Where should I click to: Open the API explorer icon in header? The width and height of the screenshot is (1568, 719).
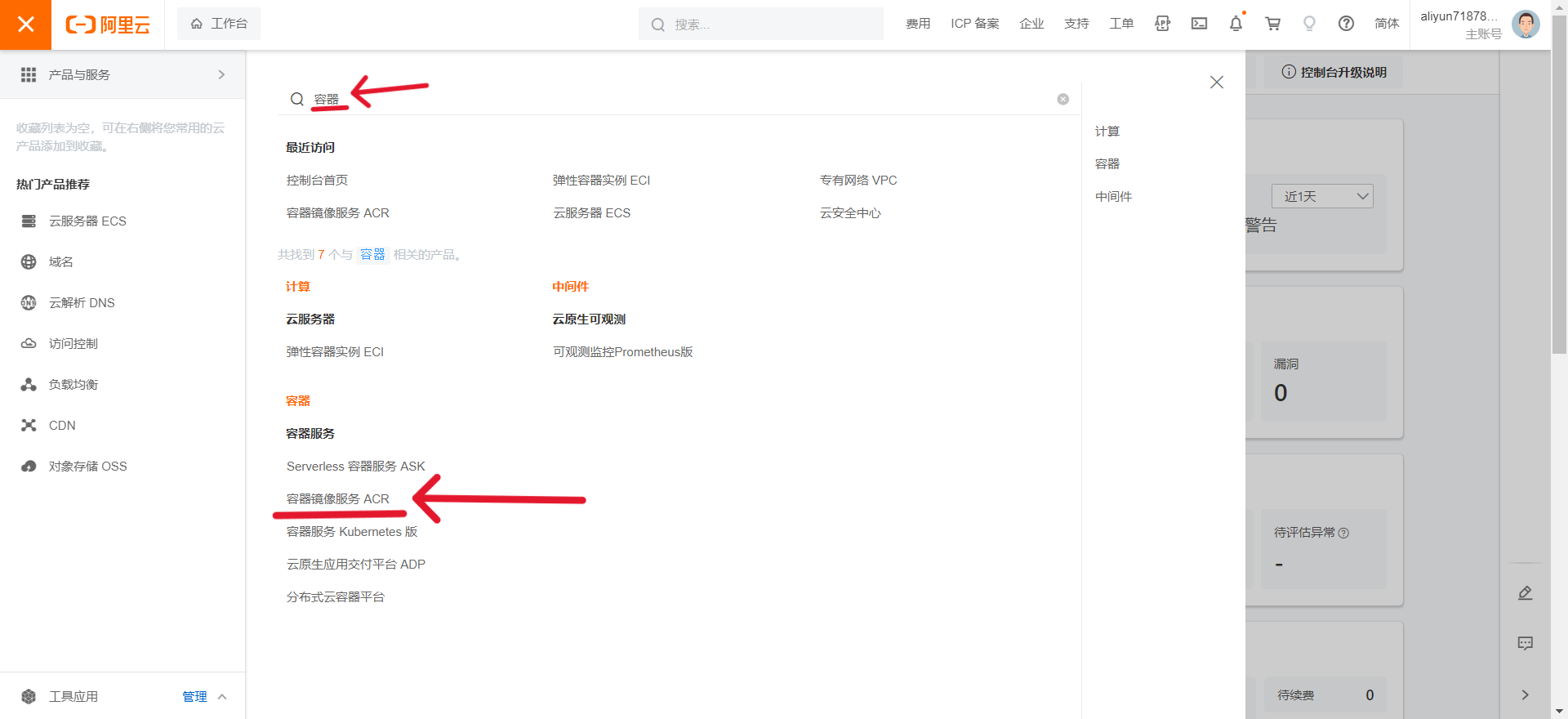1162,24
